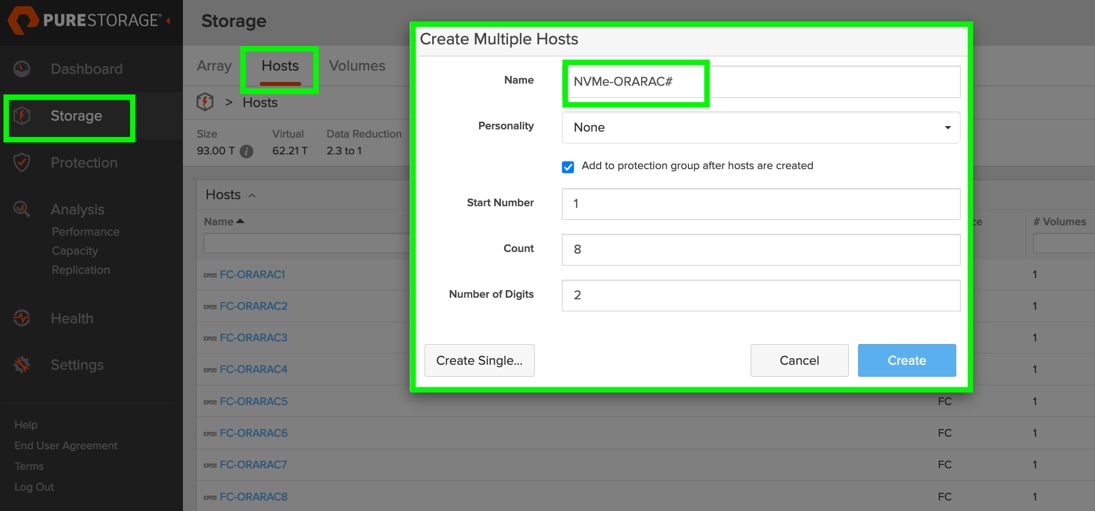This screenshot has height=511, width=1095.
Task: Click the Number of Digits field
Action: pos(761,295)
